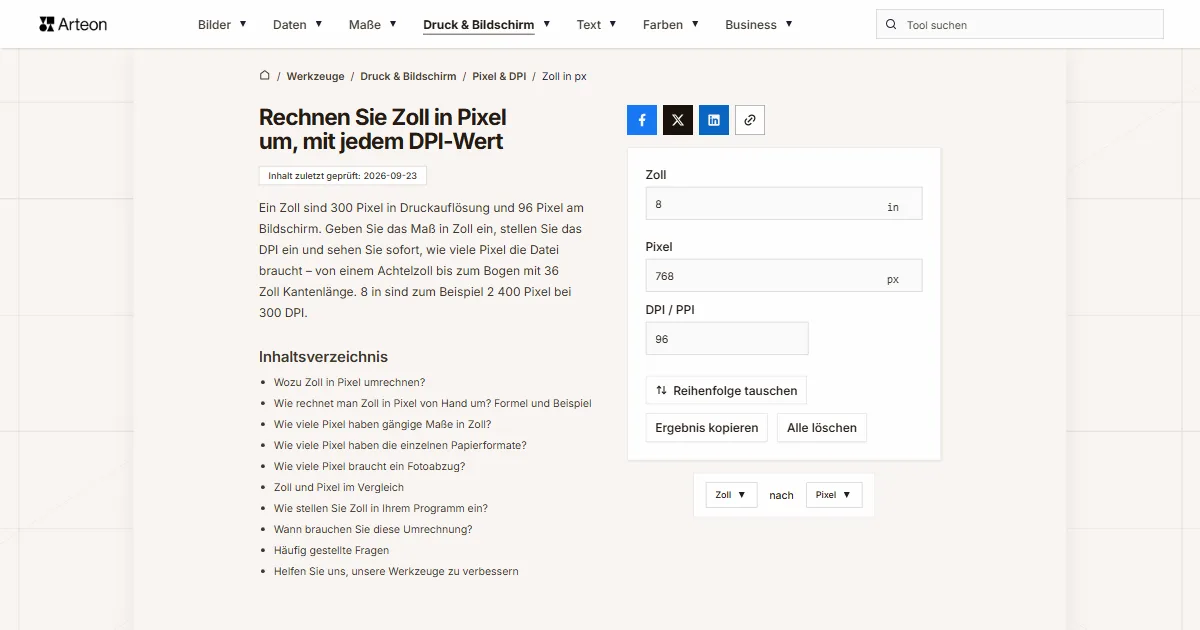Open the Farben menu
The height and width of the screenshot is (630, 1200).
(671, 25)
